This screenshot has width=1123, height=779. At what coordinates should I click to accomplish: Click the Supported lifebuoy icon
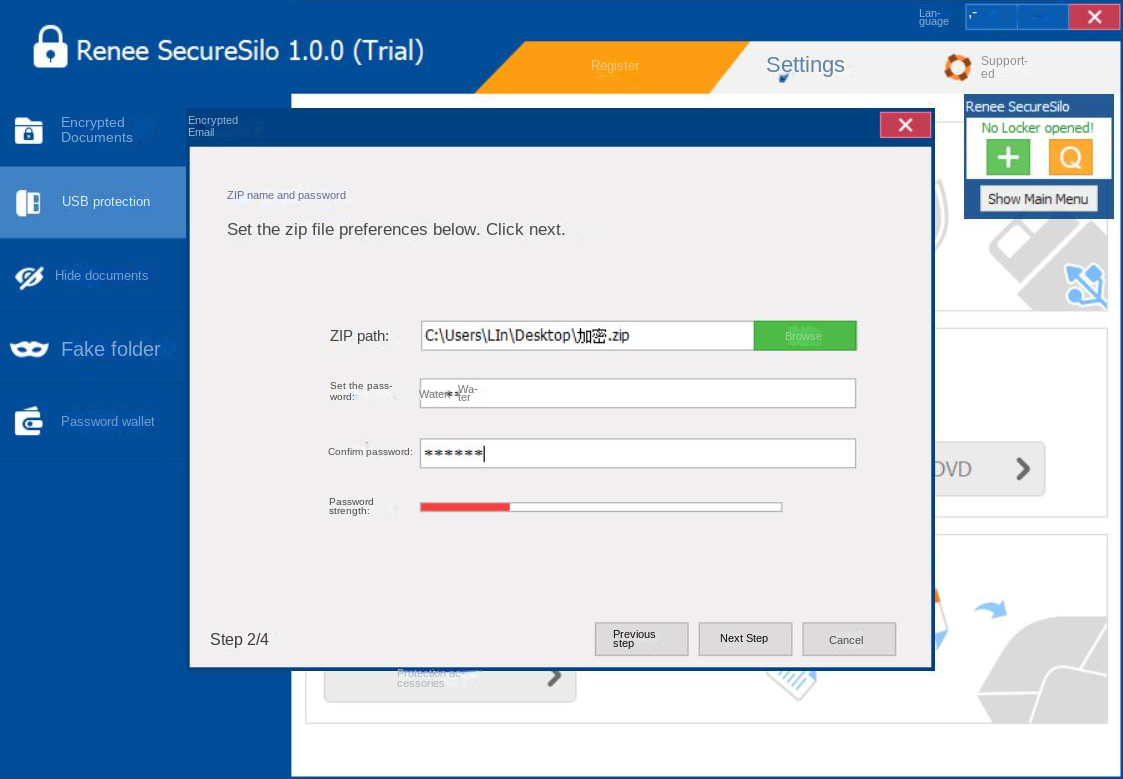(958, 67)
